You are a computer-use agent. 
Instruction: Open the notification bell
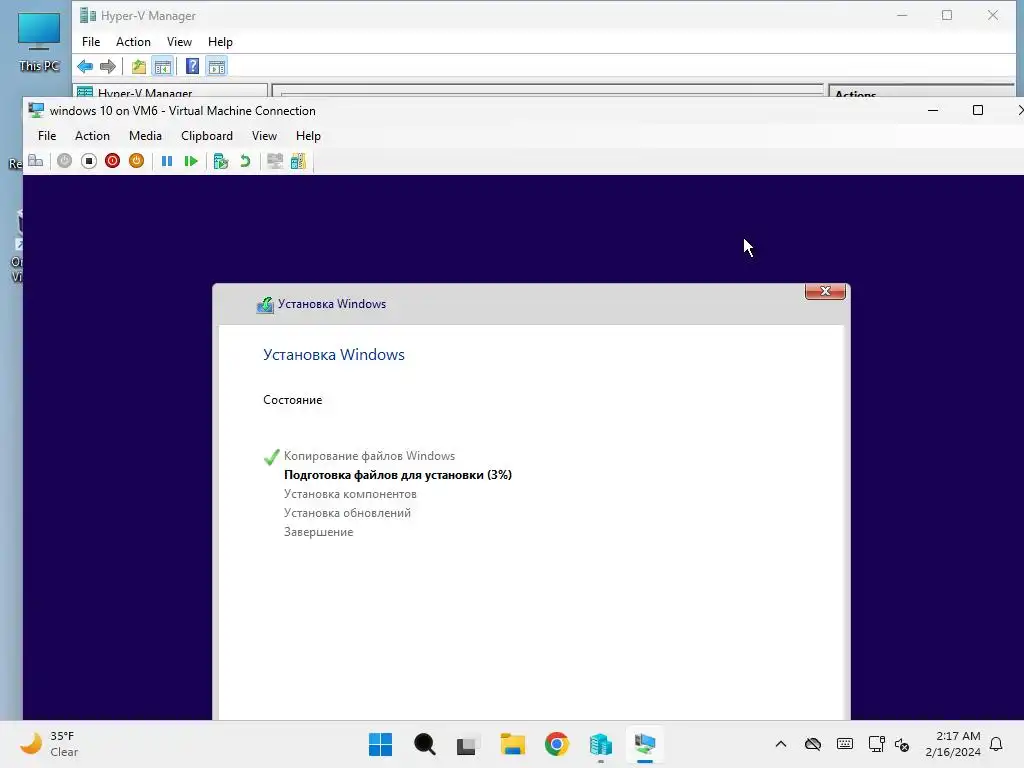tap(997, 744)
